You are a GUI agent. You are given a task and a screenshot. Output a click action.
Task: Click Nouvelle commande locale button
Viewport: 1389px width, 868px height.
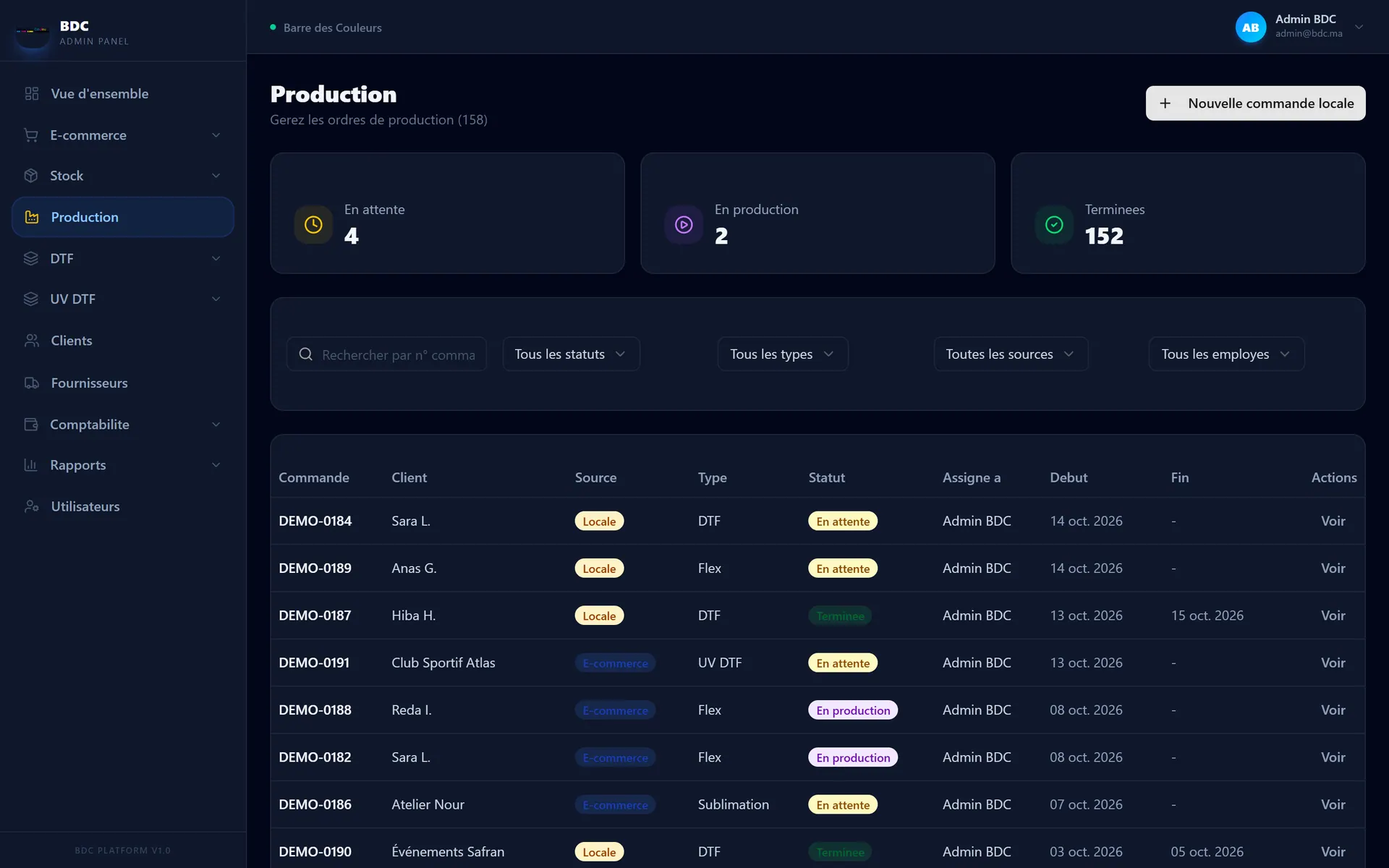point(1255,103)
